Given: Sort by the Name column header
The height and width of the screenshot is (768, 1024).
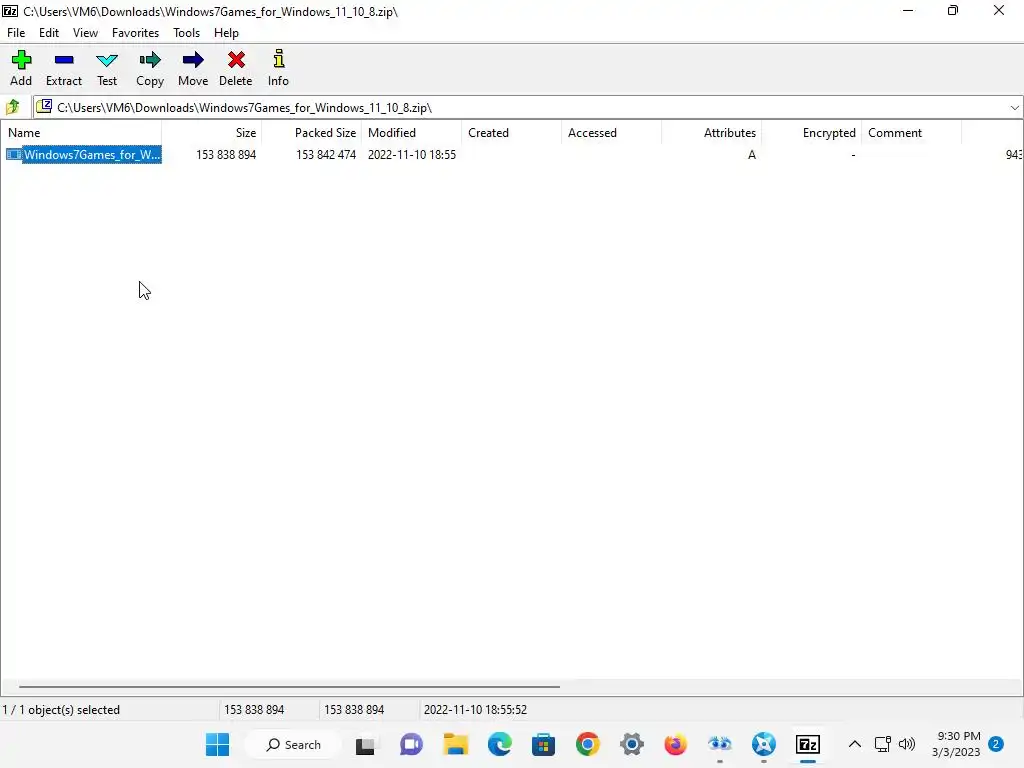Looking at the screenshot, I should point(81,133).
